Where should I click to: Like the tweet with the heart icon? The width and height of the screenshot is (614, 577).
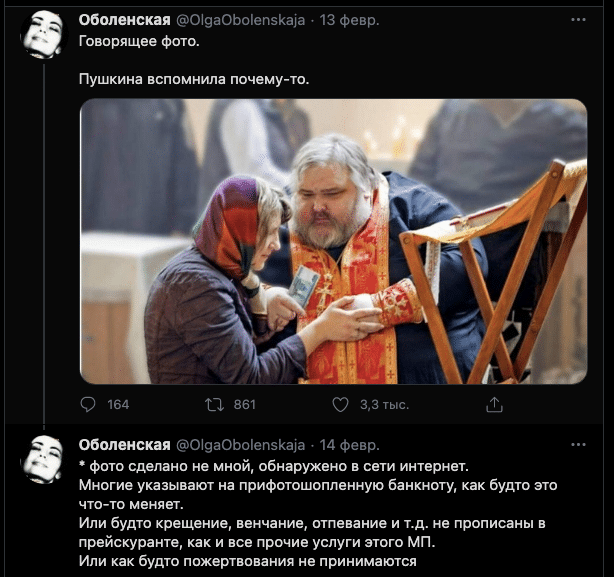(340, 404)
